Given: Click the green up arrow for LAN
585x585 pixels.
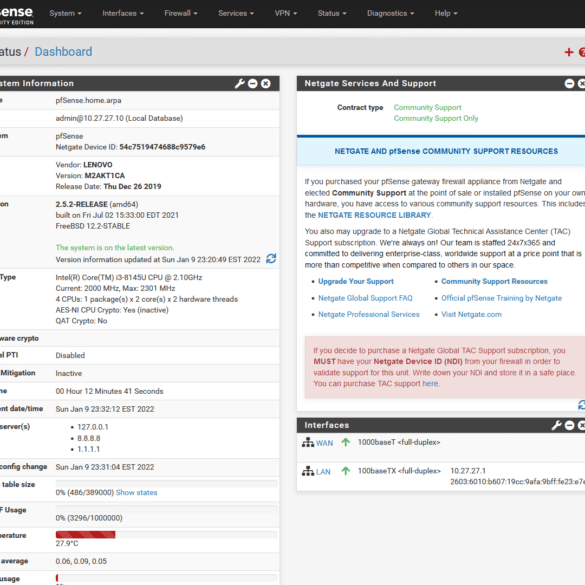Looking at the screenshot, I should tap(345, 471).
